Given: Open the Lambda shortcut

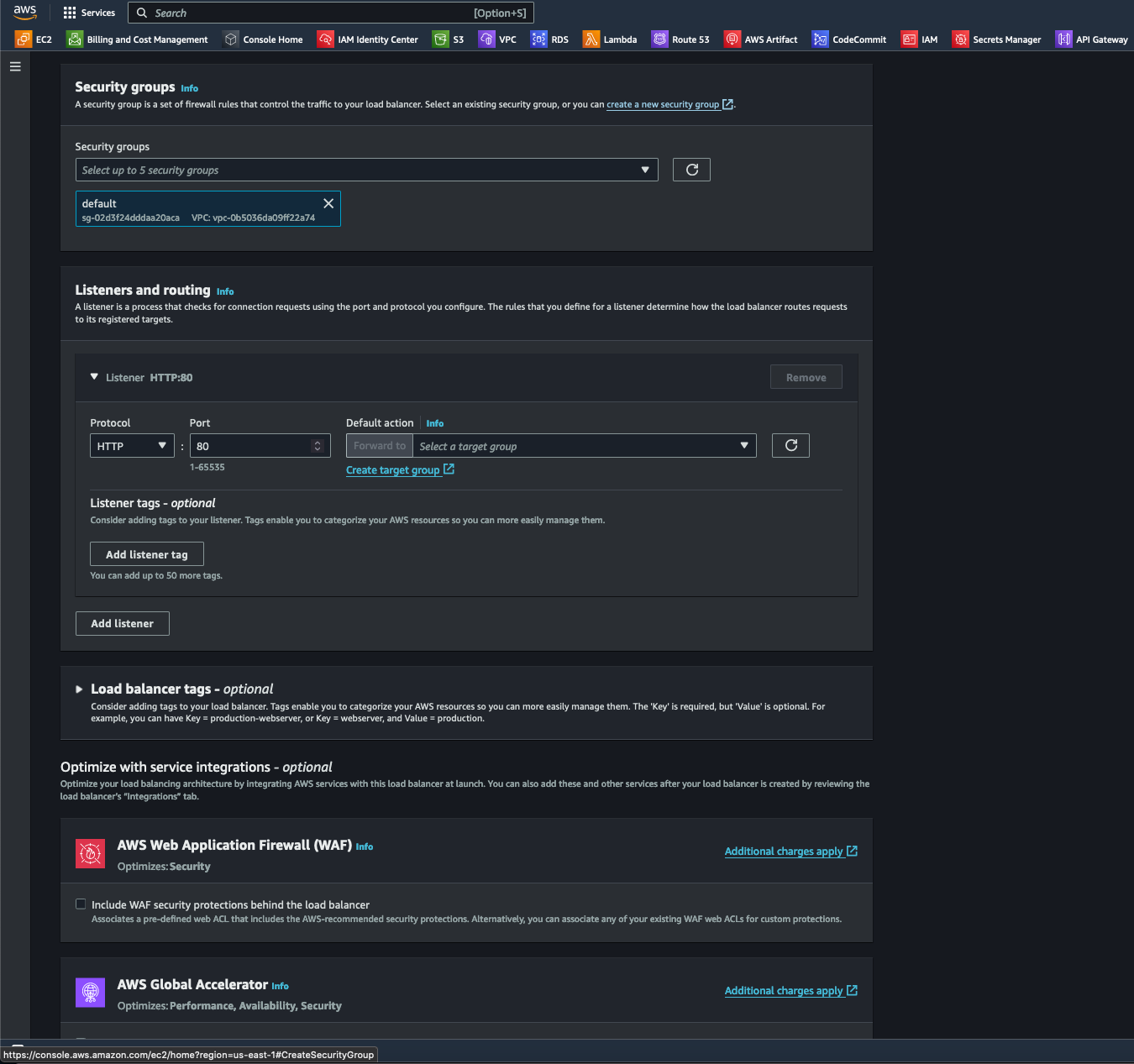Looking at the screenshot, I should coord(610,39).
